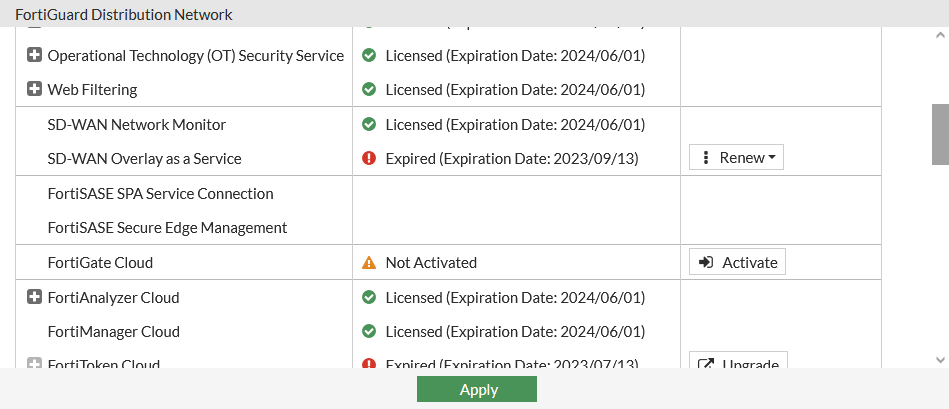This screenshot has width=949, height=409.
Task: Expand the Web Filtering entry
Action: pyautogui.click(x=34, y=89)
